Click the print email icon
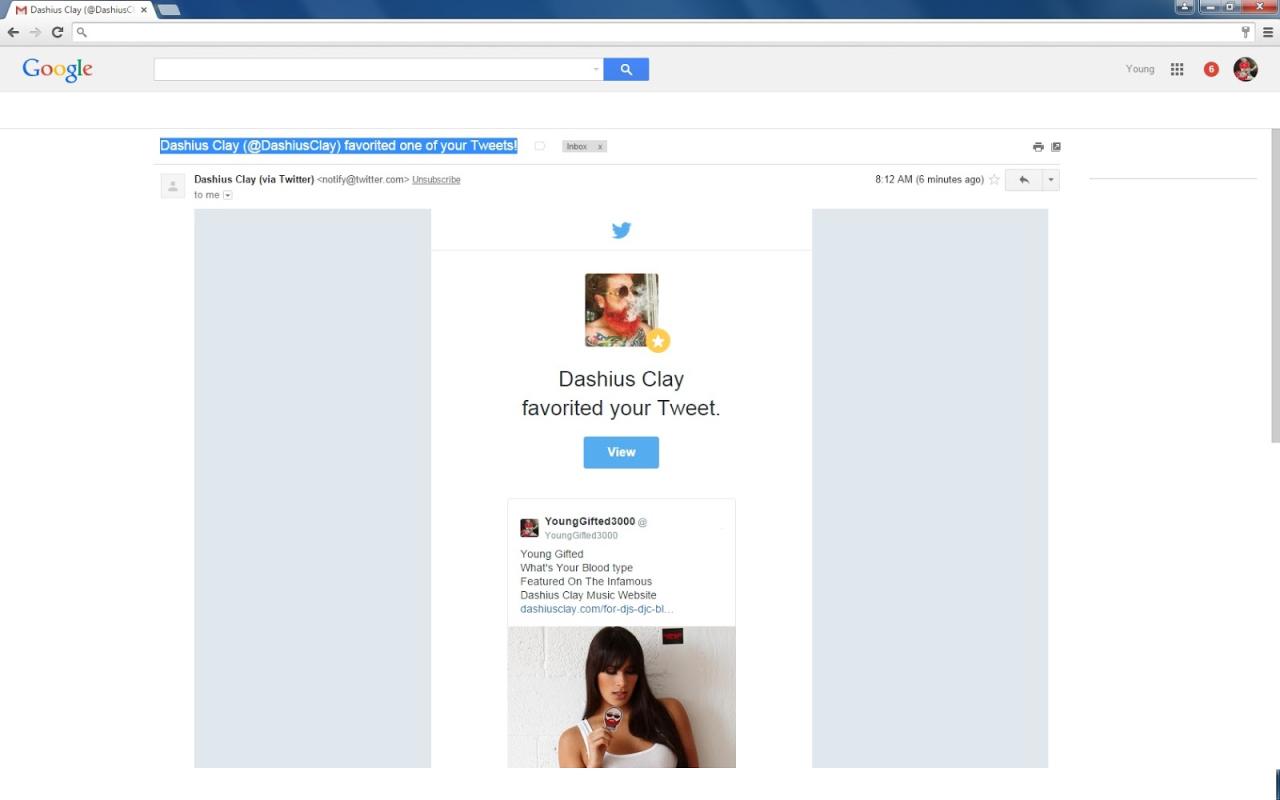This screenshot has height=800, width=1280. pyautogui.click(x=1038, y=147)
